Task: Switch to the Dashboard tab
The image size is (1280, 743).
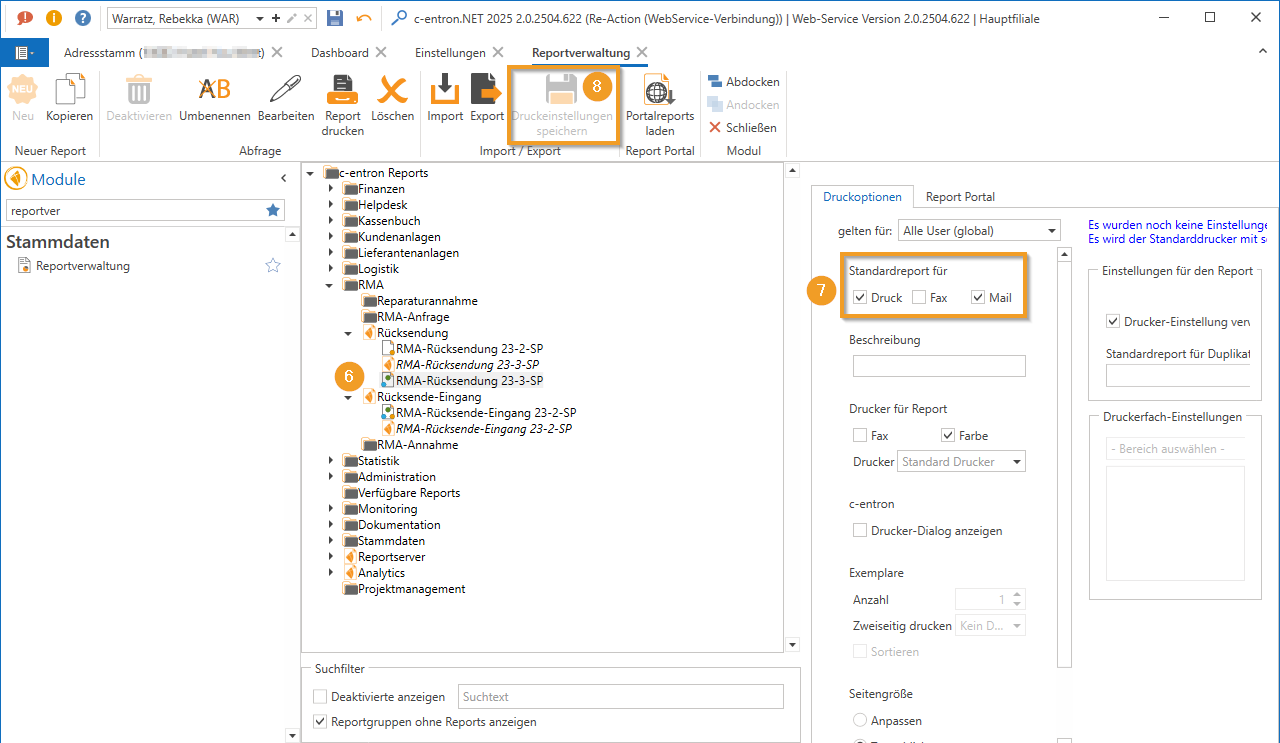Action: 339,53
